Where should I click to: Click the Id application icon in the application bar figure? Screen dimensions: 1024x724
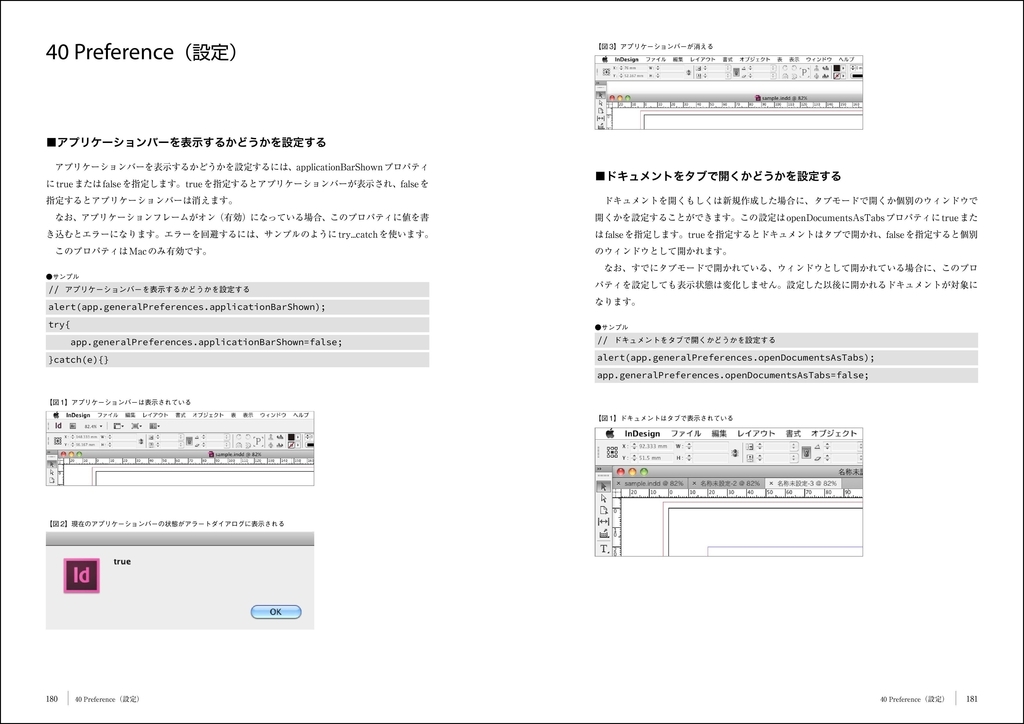(x=58, y=426)
